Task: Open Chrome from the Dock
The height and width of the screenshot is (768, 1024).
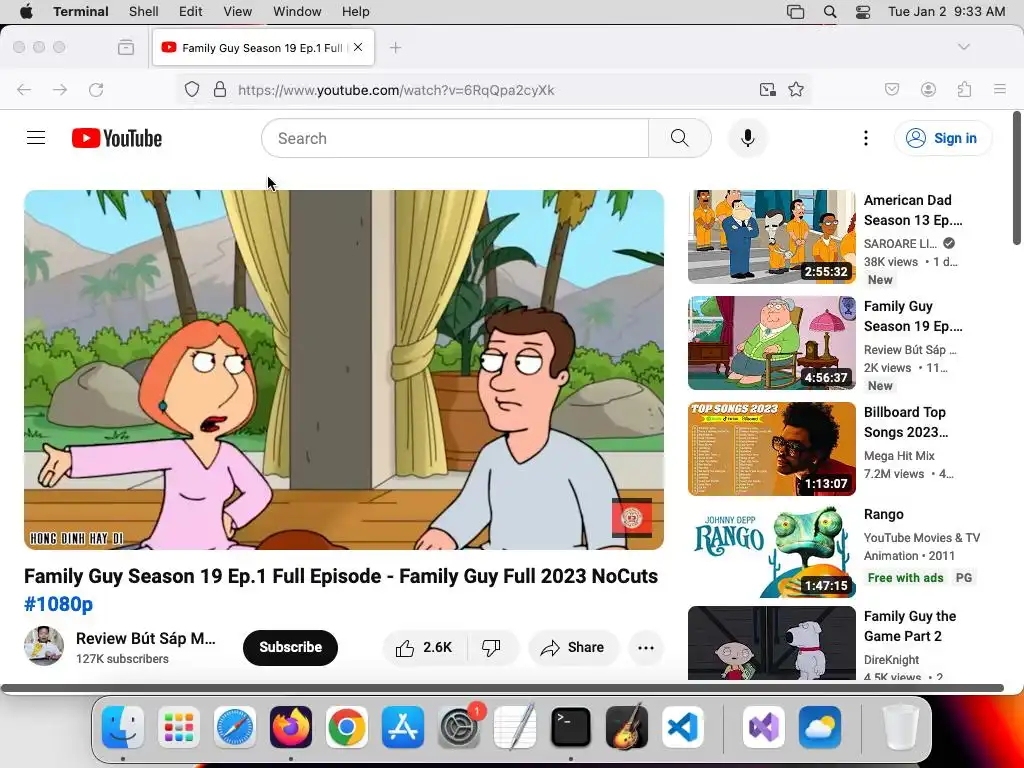Action: point(347,727)
